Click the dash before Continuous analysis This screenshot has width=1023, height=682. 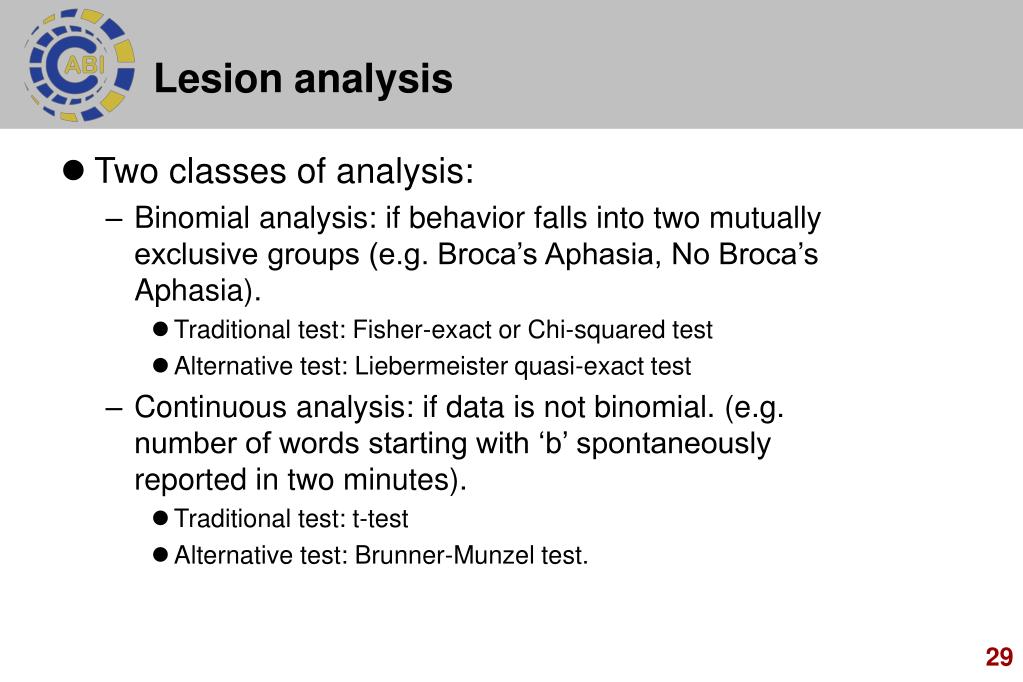[x=114, y=409]
